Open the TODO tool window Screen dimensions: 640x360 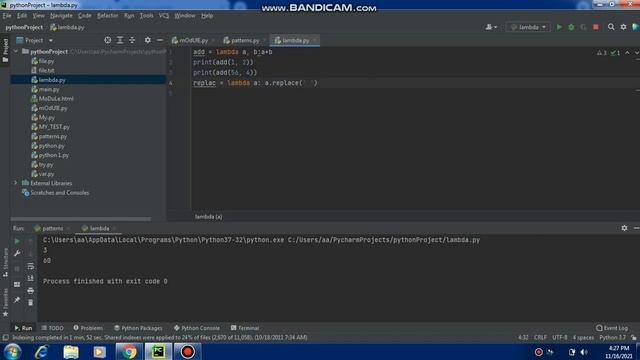pyautogui.click(x=53, y=328)
